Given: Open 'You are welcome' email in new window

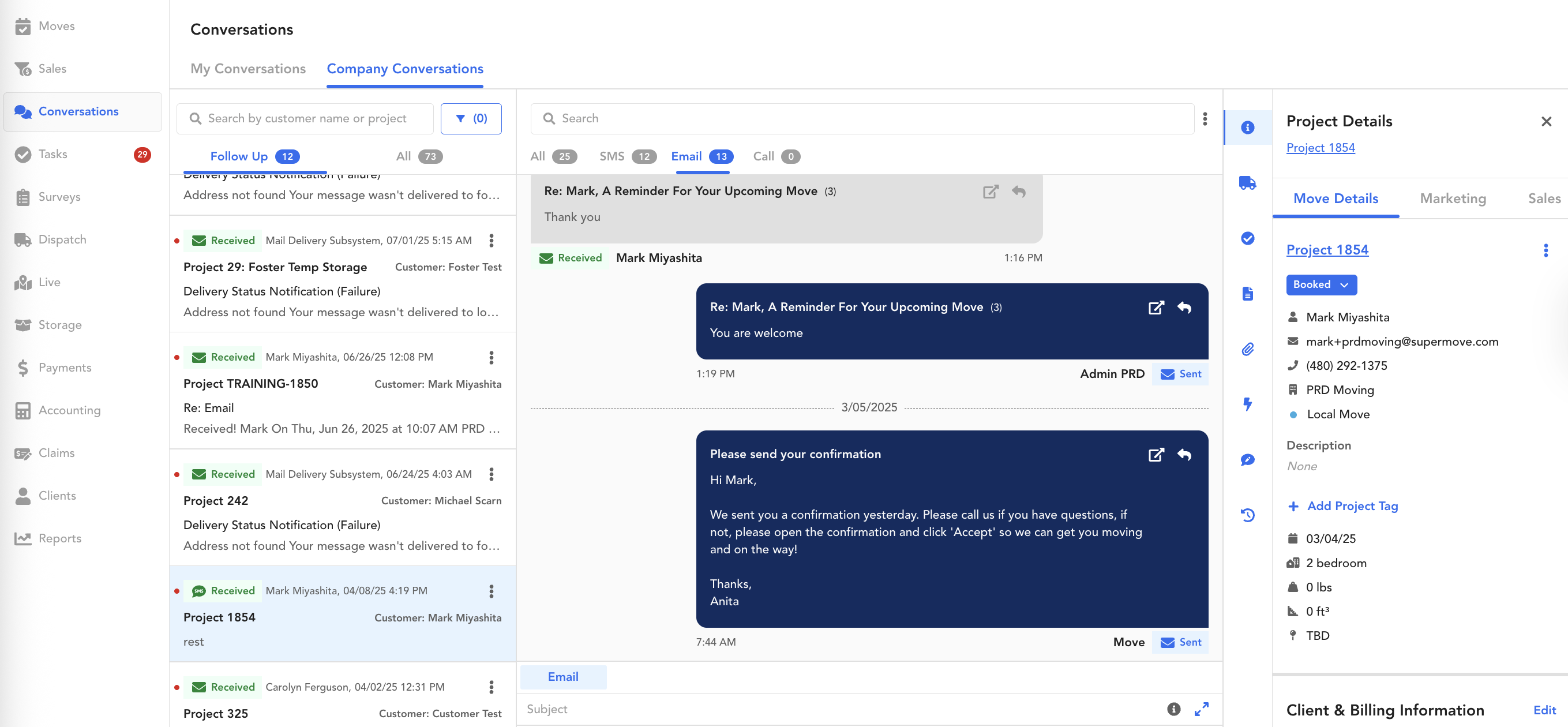Looking at the screenshot, I should pos(1156,308).
